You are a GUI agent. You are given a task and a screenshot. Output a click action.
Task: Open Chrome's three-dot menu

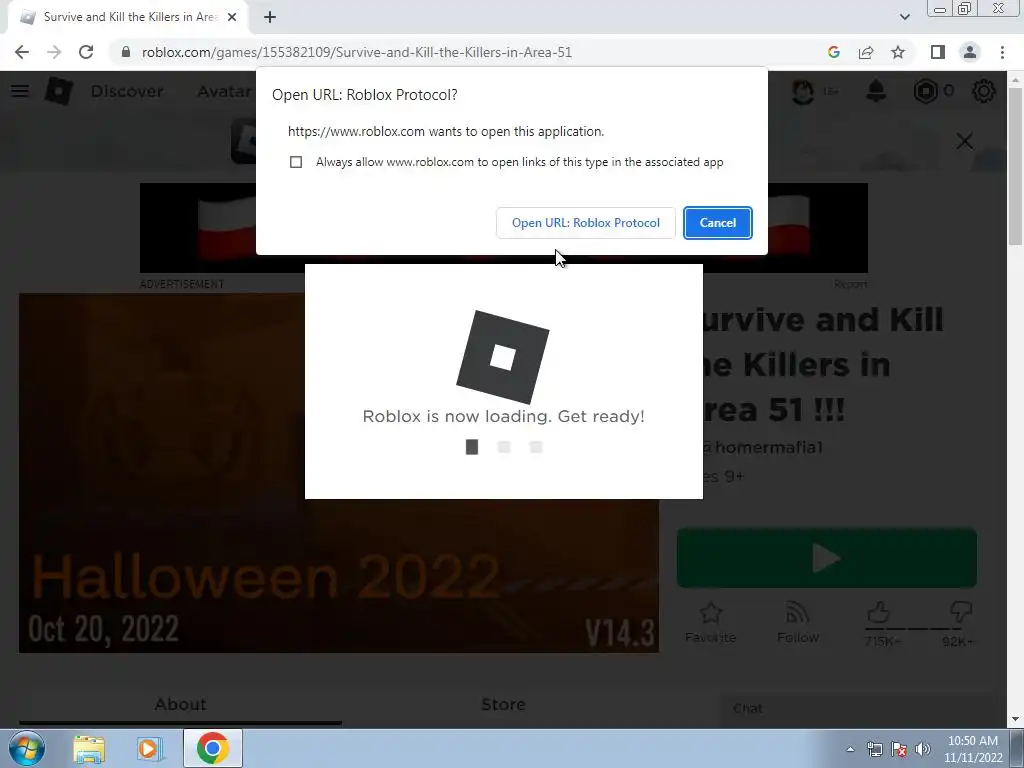(1002, 52)
